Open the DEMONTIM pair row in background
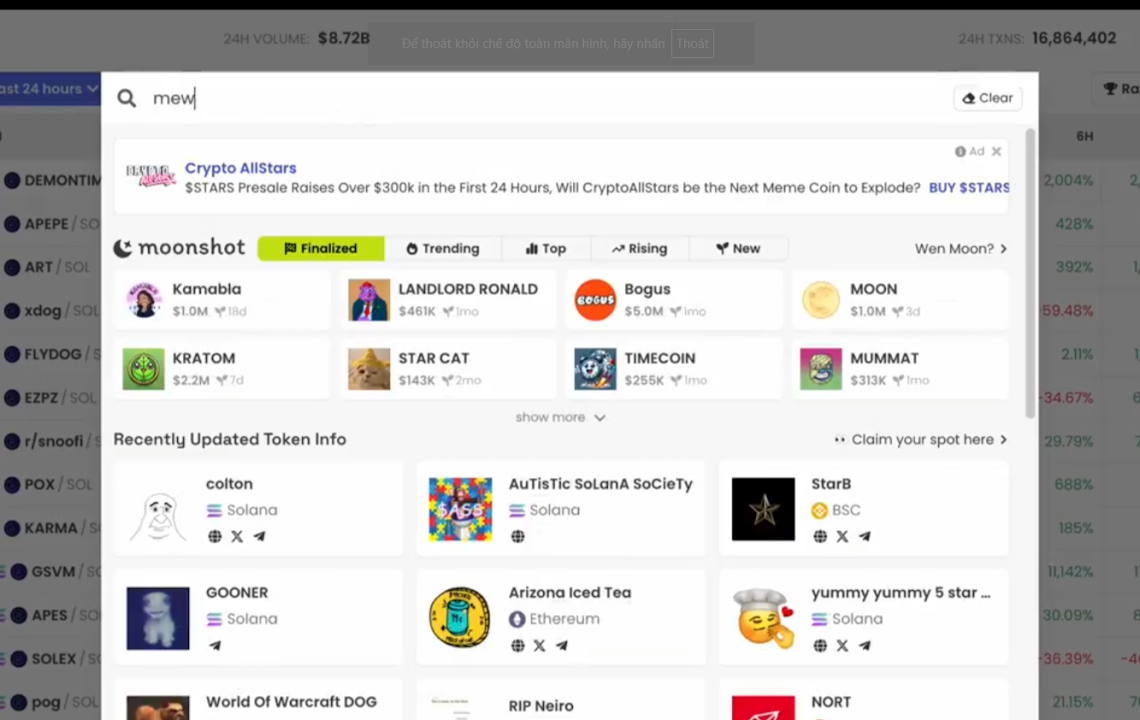This screenshot has width=1140, height=720. coord(52,180)
